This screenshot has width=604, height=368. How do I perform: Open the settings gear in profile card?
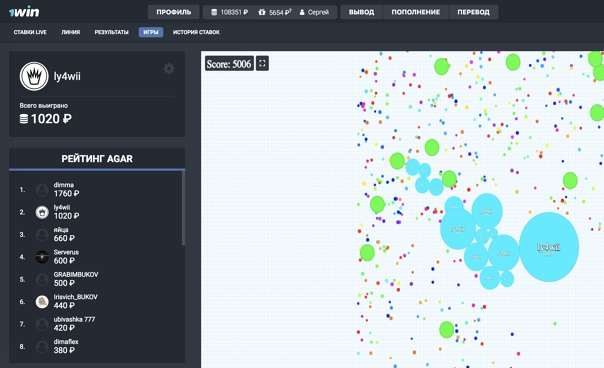tap(169, 69)
